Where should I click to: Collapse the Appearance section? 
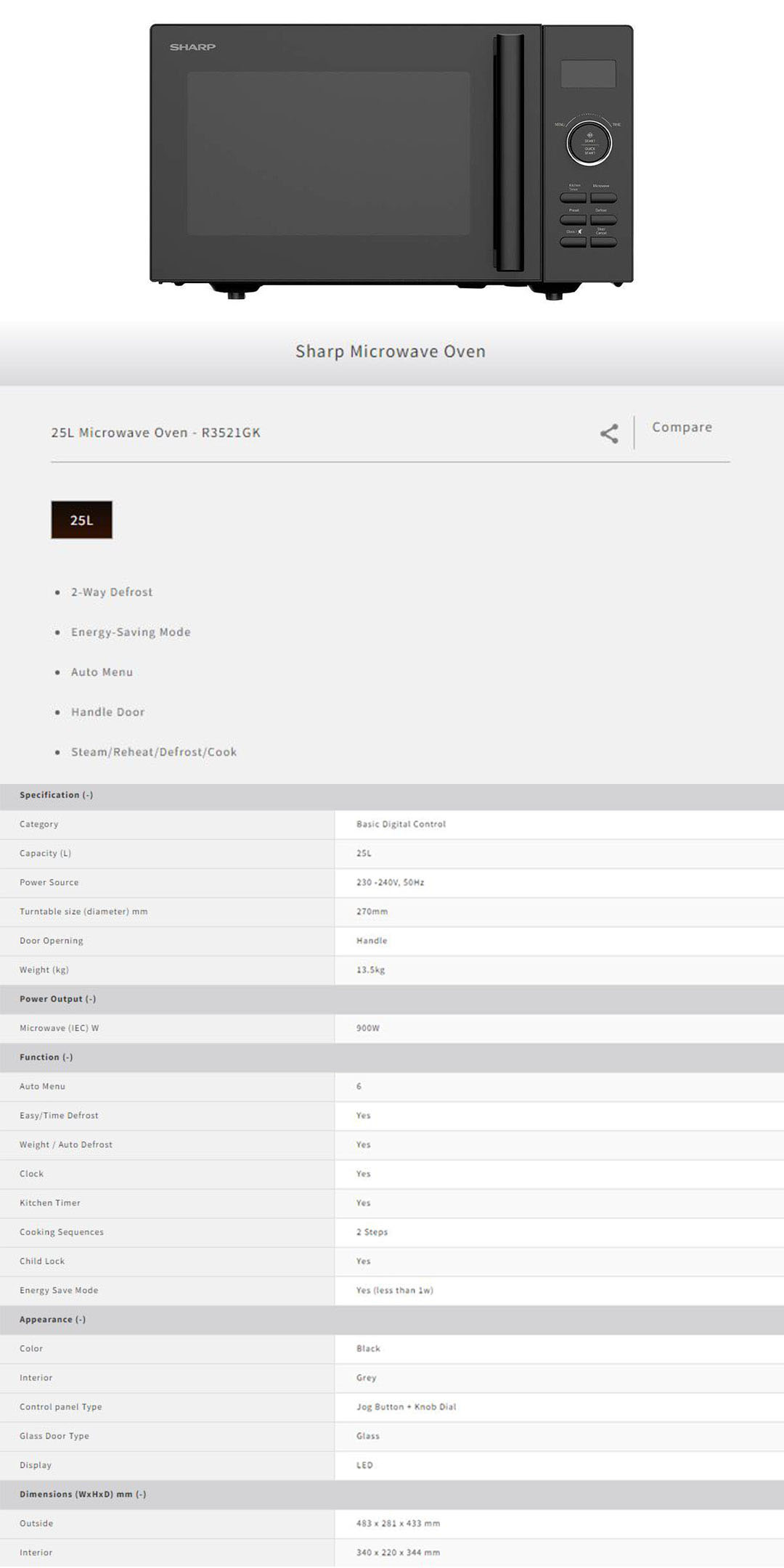(53, 1319)
